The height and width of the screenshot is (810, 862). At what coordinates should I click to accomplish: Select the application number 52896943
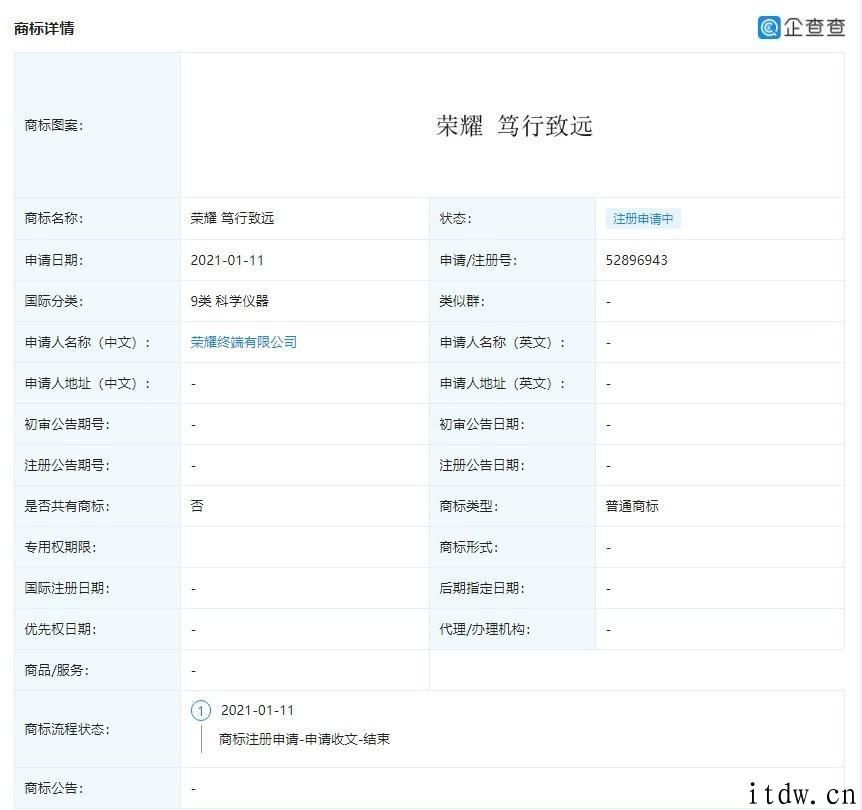pyautogui.click(x=637, y=260)
